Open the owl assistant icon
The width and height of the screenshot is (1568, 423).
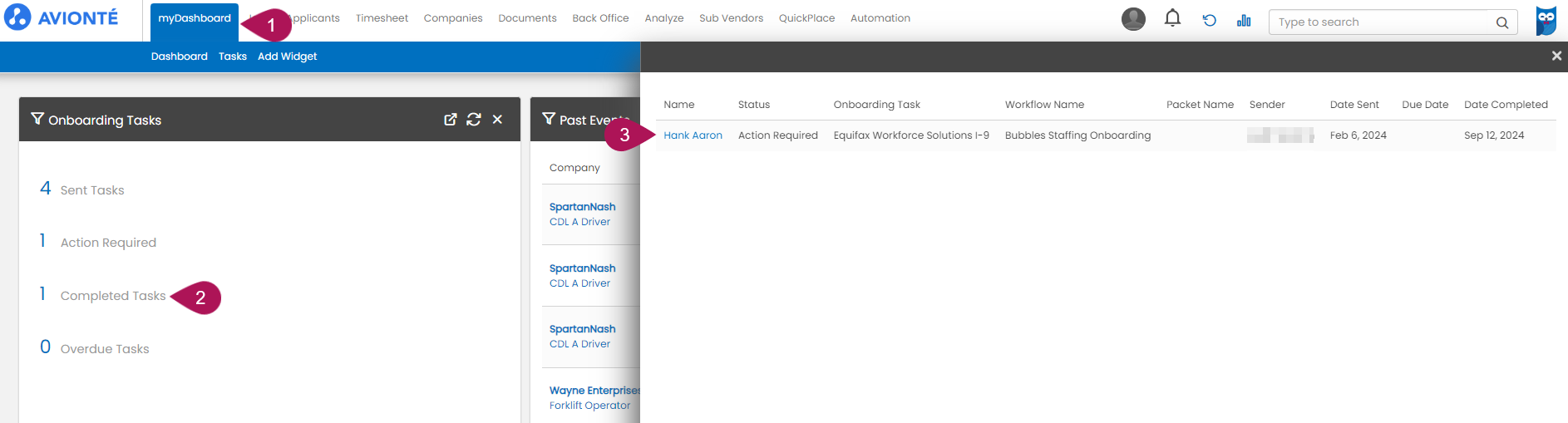click(1546, 20)
